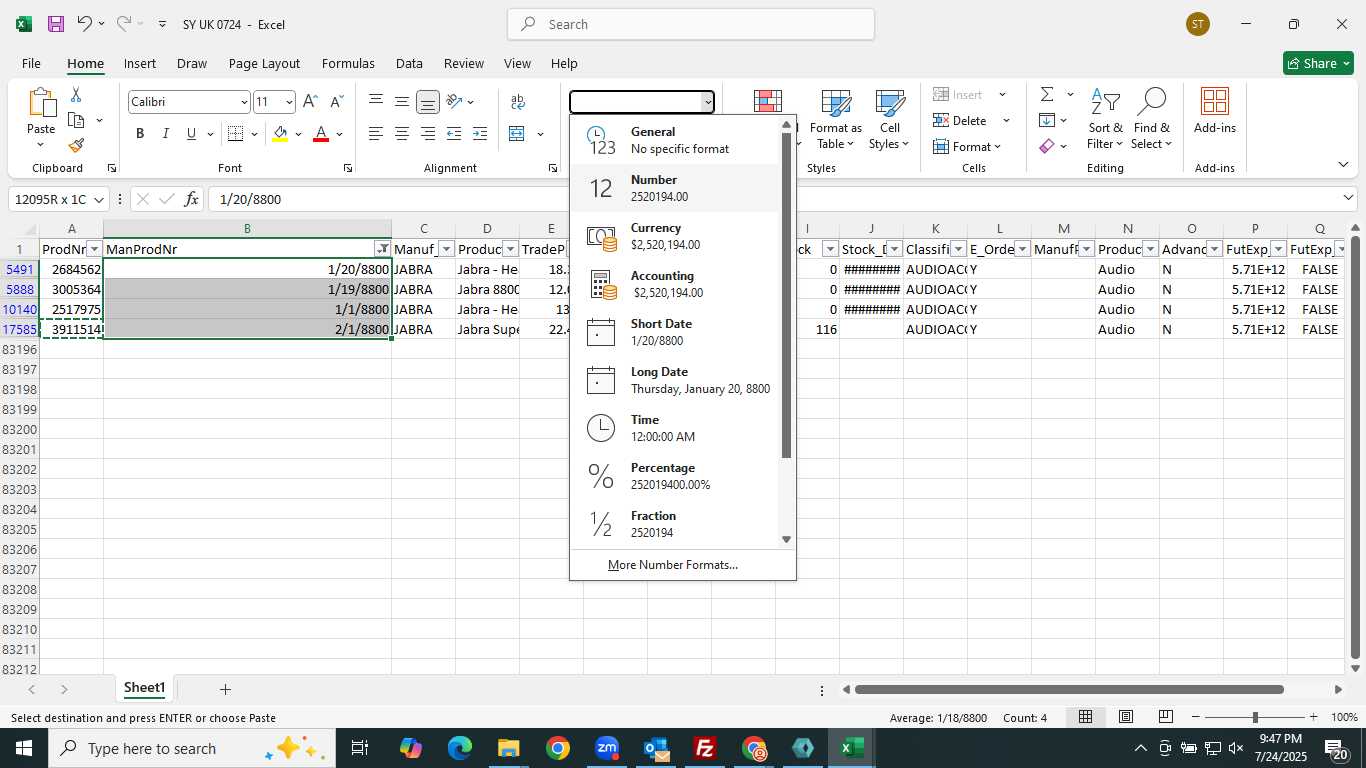The height and width of the screenshot is (768, 1366).
Task: Open the Calibri font name dropdown
Action: 243,102
